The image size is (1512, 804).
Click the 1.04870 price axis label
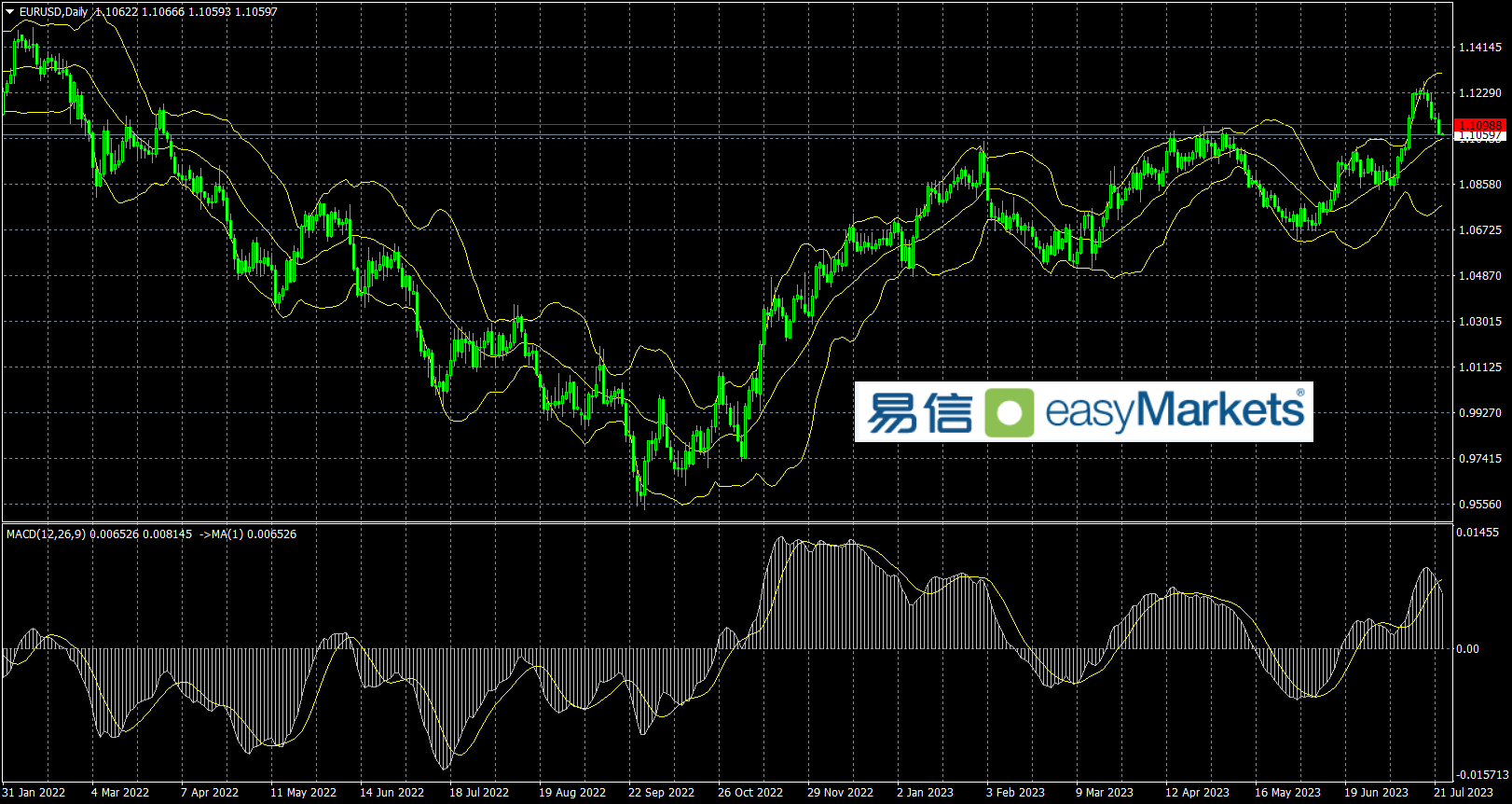click(1480, 276)
